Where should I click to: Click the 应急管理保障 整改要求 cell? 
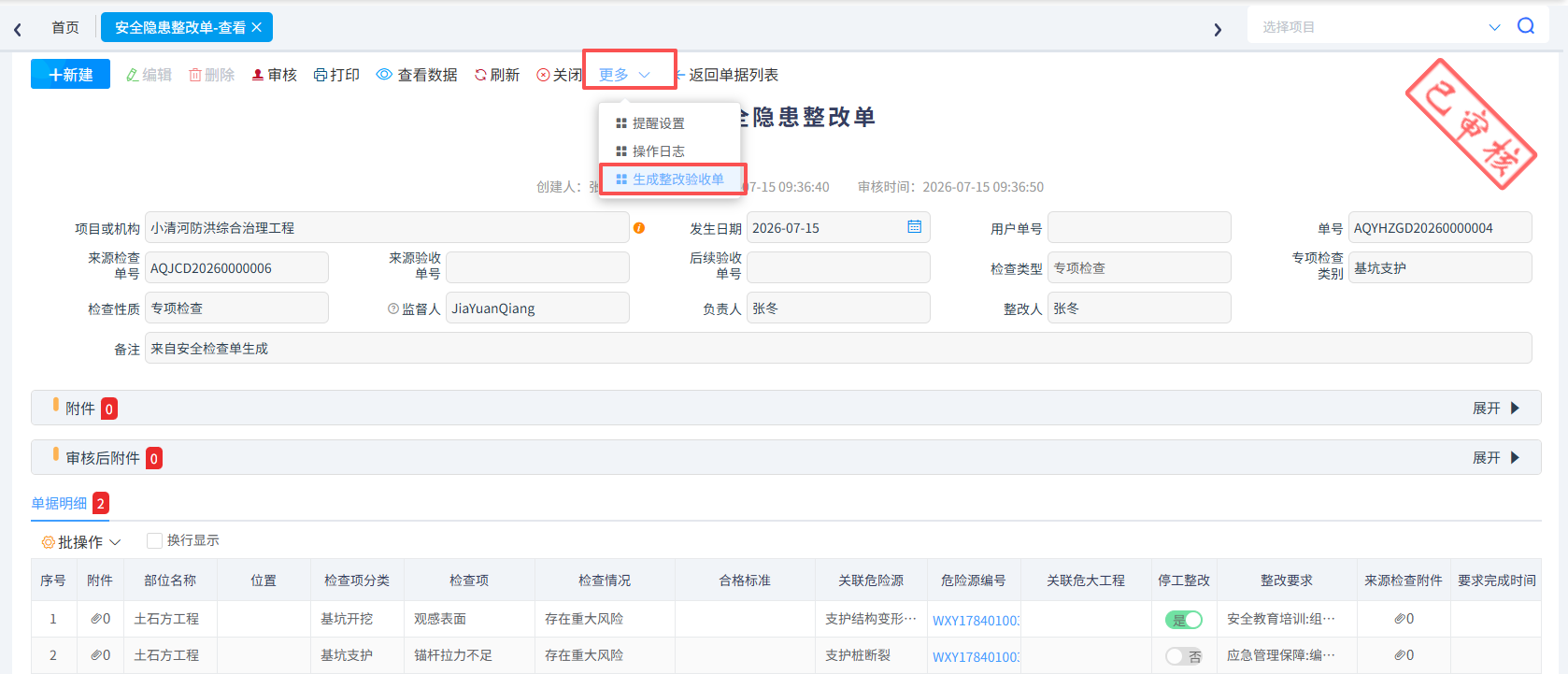pos(1287,655)
